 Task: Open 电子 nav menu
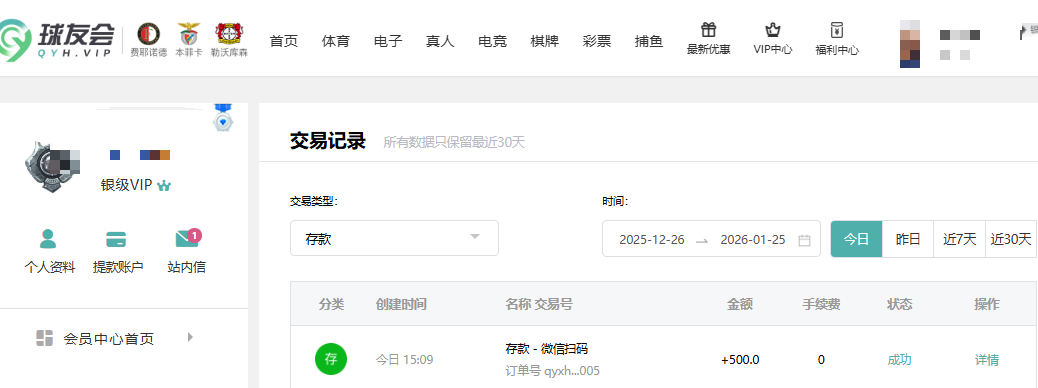(388, 41)
